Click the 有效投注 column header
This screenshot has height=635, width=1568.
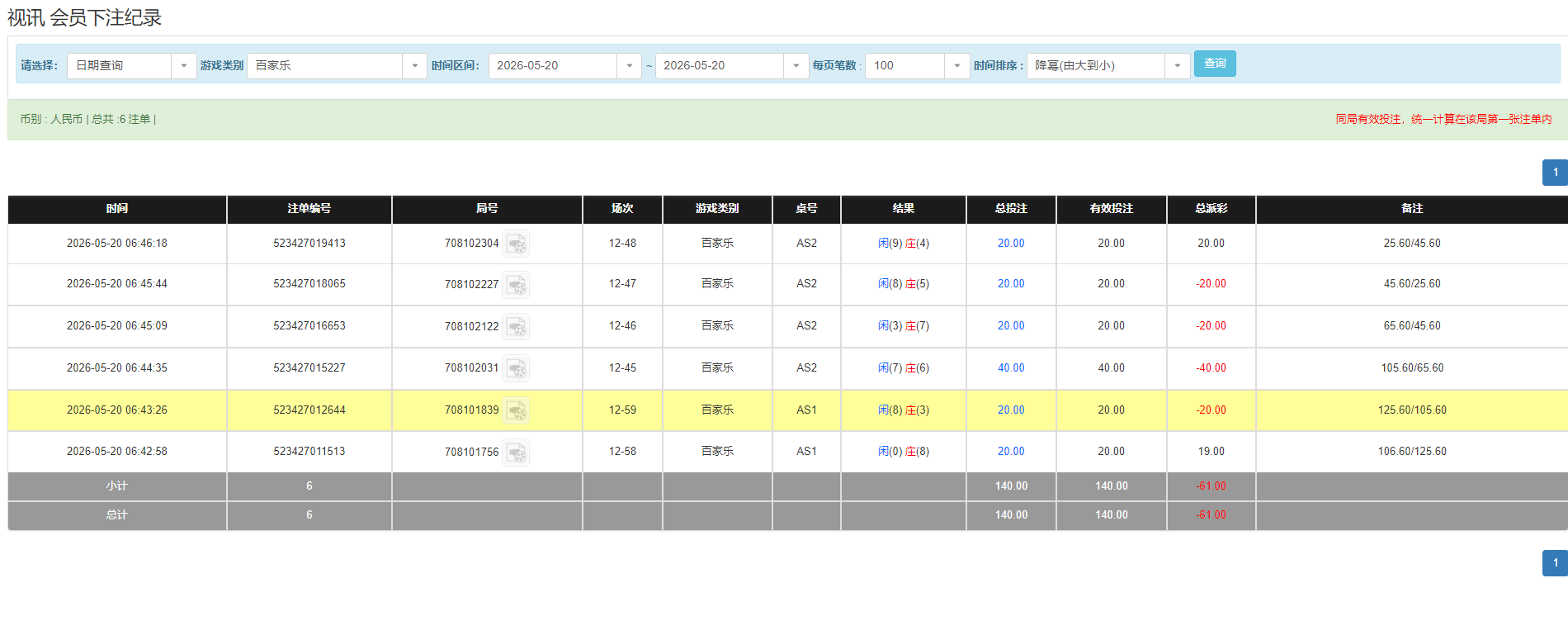pyautogui.click(x=1112, y=209)
